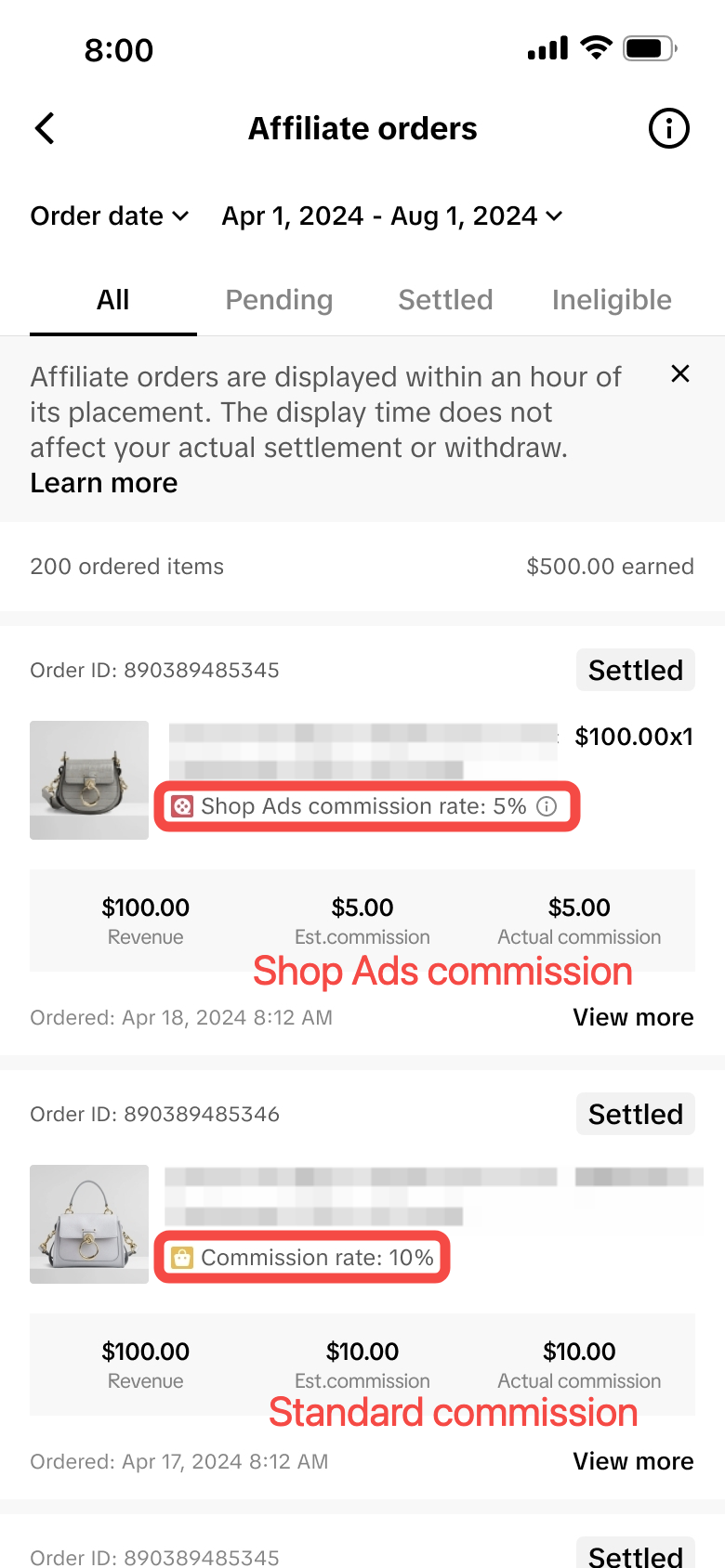
Task: Switch to the Pending tab
Action: tap(279, 300)
